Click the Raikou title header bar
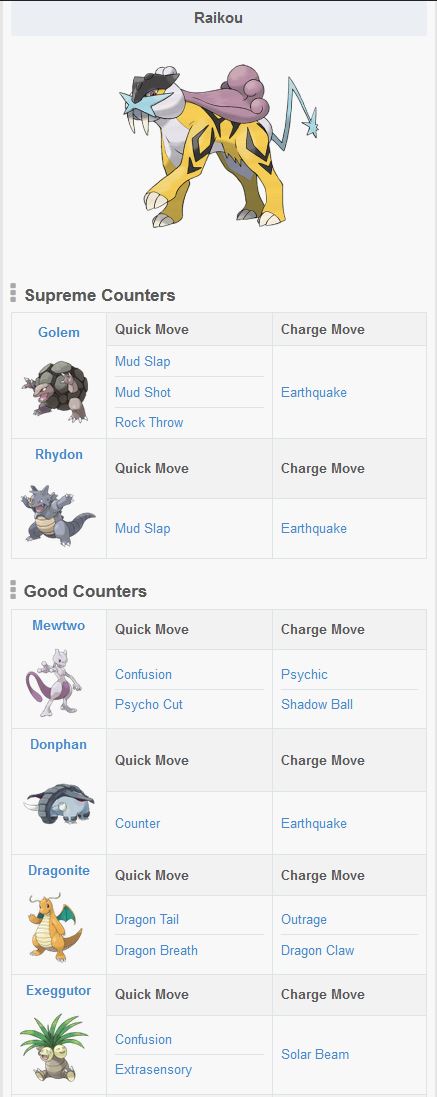Viewport: 437px width, 1097px height. click(219, 18)
